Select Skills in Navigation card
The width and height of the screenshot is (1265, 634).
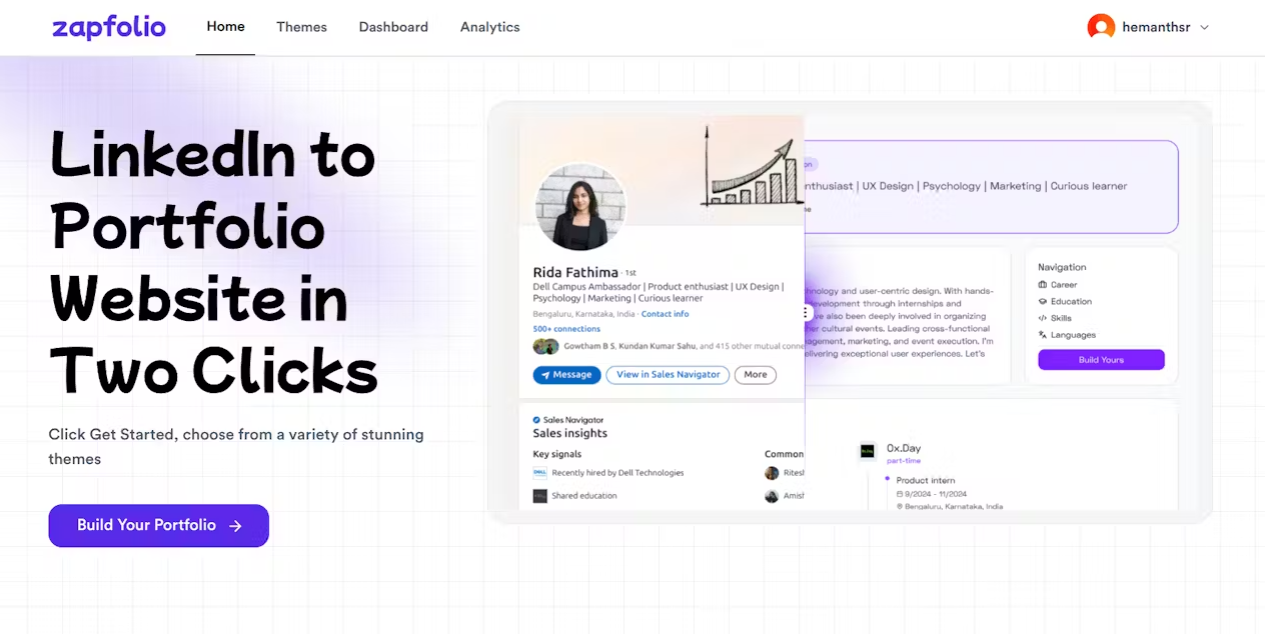1061,318
